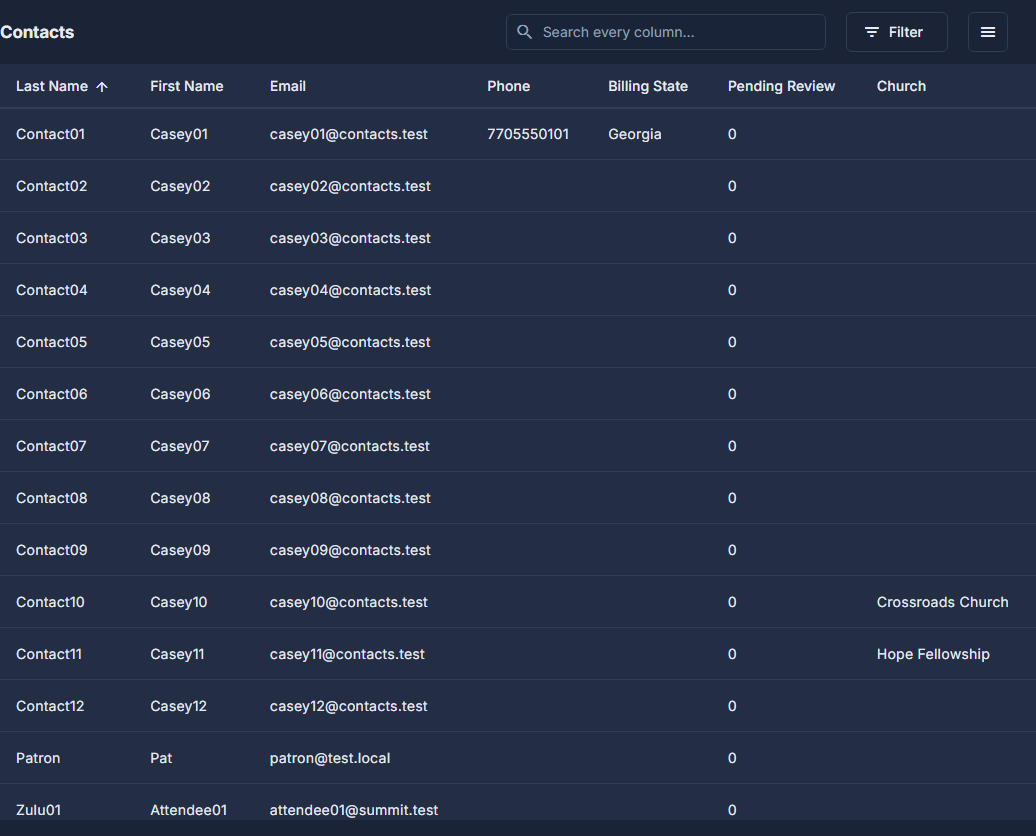Select the Georgia billing state cell
Screen dimensions: 1036x836
pyautogui.click(x=634, y=134)
